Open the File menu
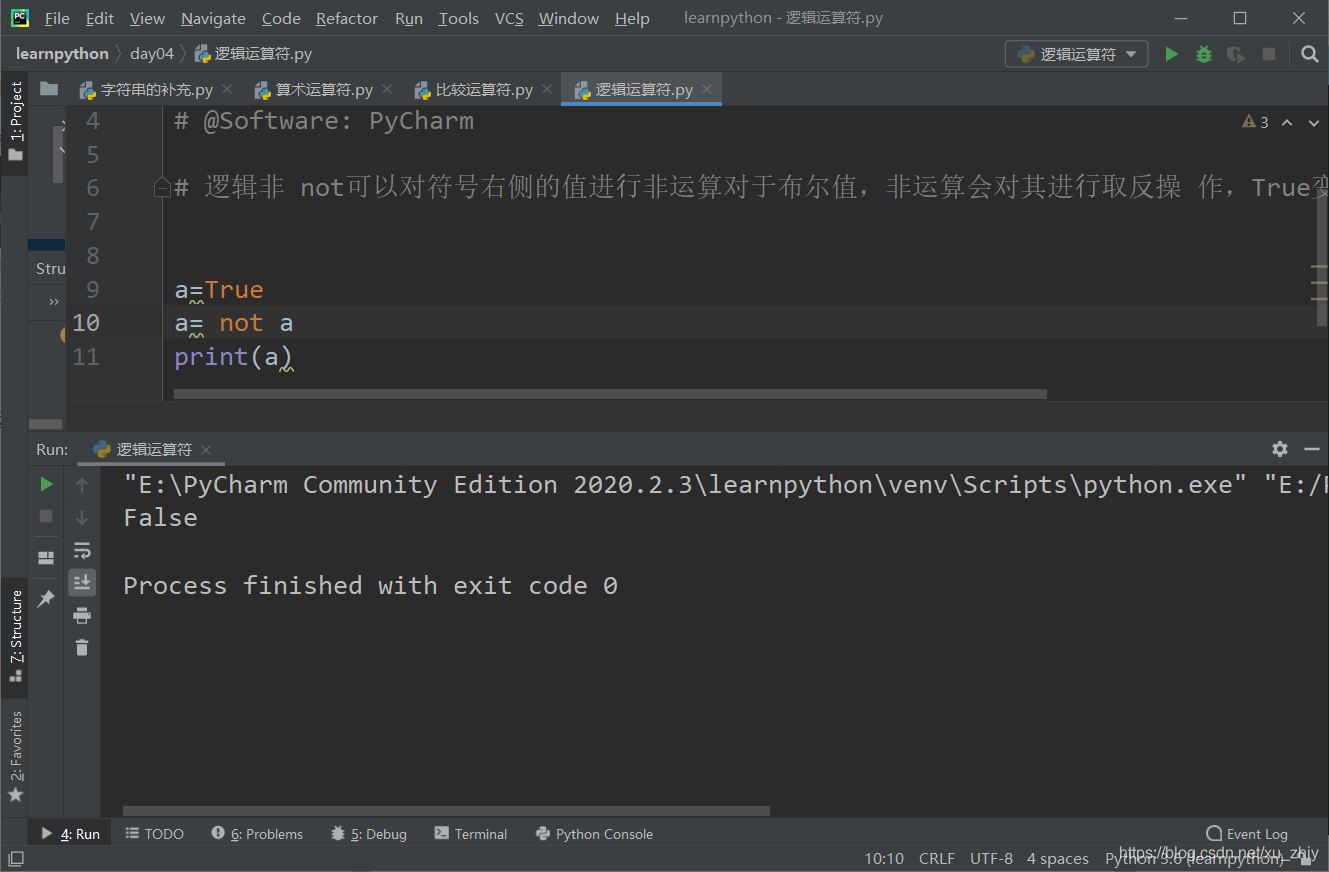 57,18
